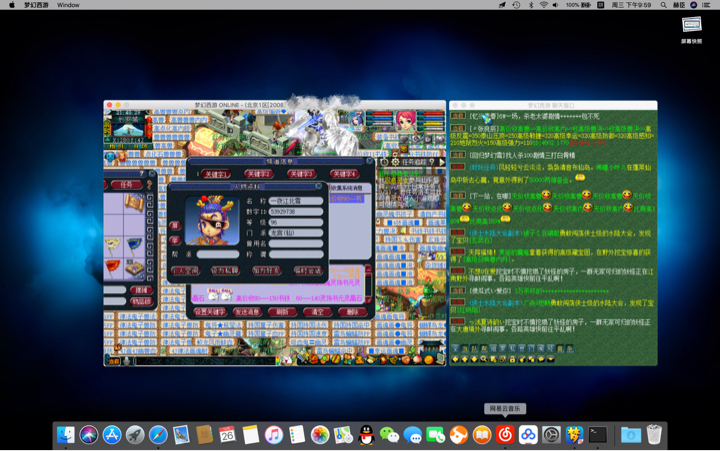Open Safari from the Dock
Viewport: 720px width, 451px height.
click(158, 434)
